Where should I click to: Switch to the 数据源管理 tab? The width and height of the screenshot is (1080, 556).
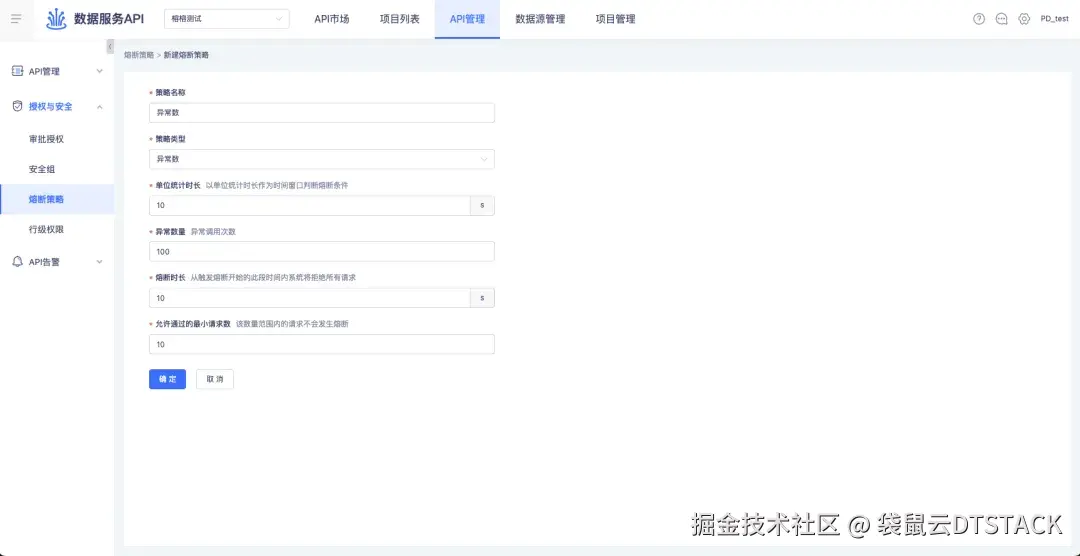pos(540,19)
